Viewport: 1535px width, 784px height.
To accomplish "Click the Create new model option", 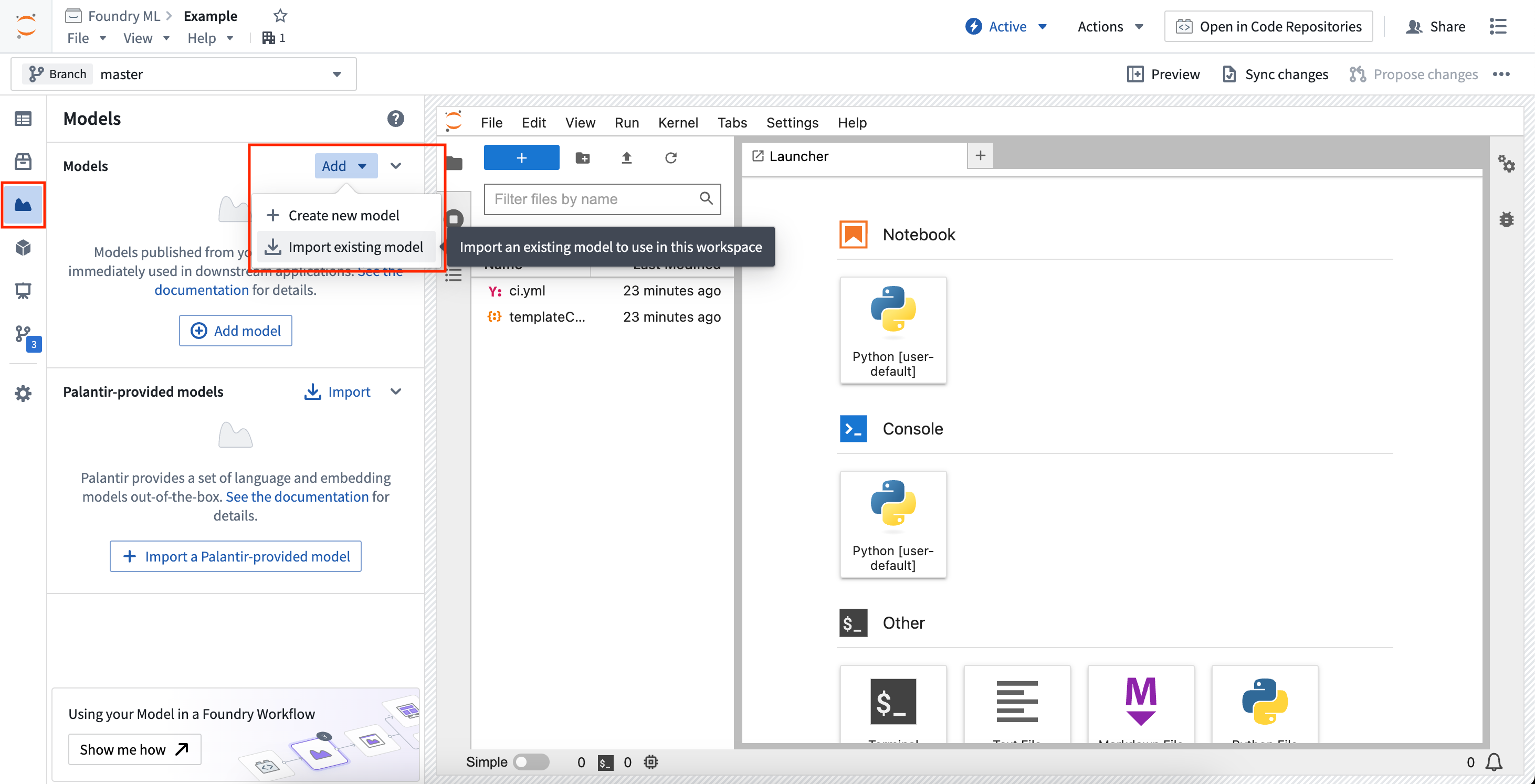I will point(343,214).
